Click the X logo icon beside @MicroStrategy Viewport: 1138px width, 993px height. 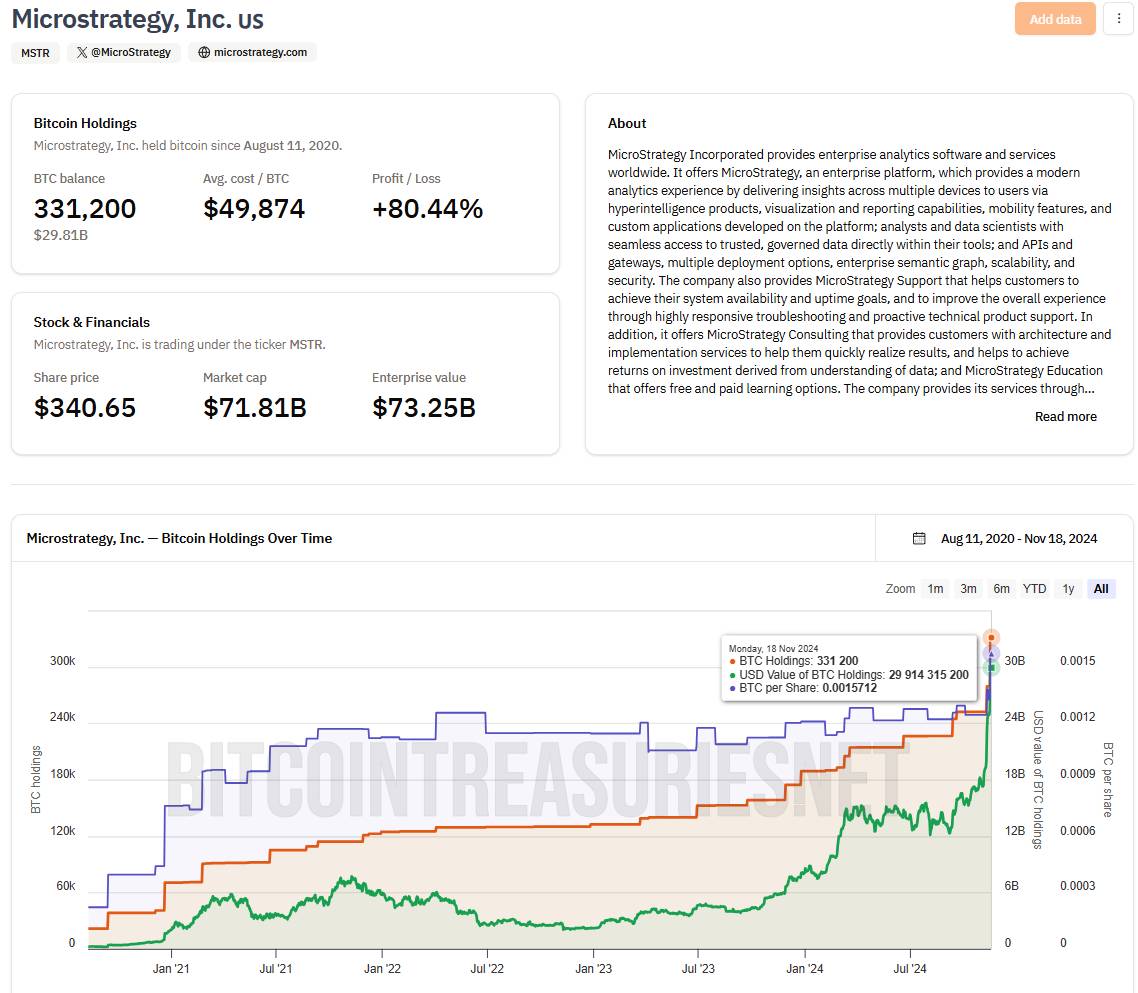(x=82, y=52)
